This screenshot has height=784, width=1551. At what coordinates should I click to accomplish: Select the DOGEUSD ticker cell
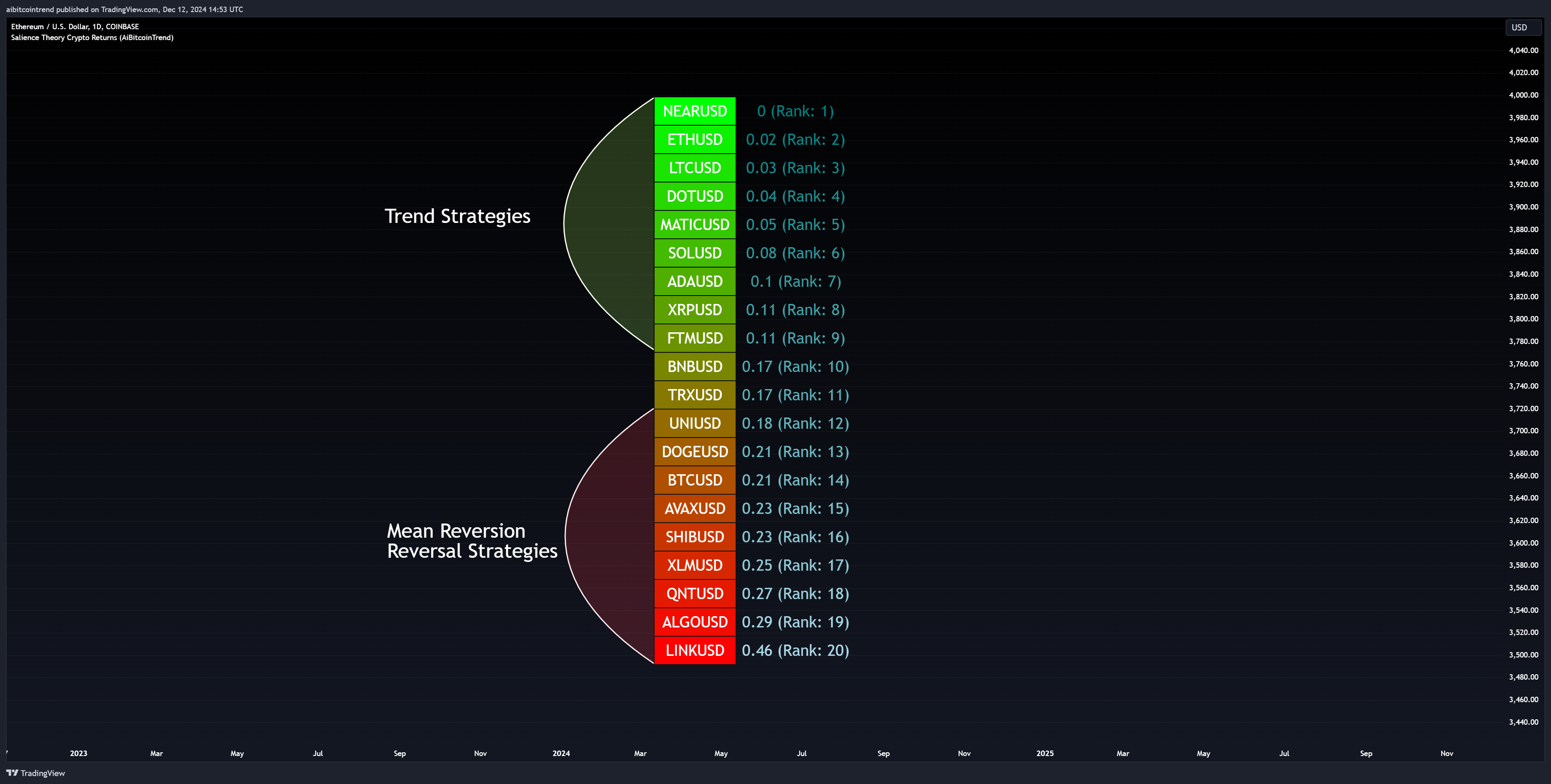695,452
